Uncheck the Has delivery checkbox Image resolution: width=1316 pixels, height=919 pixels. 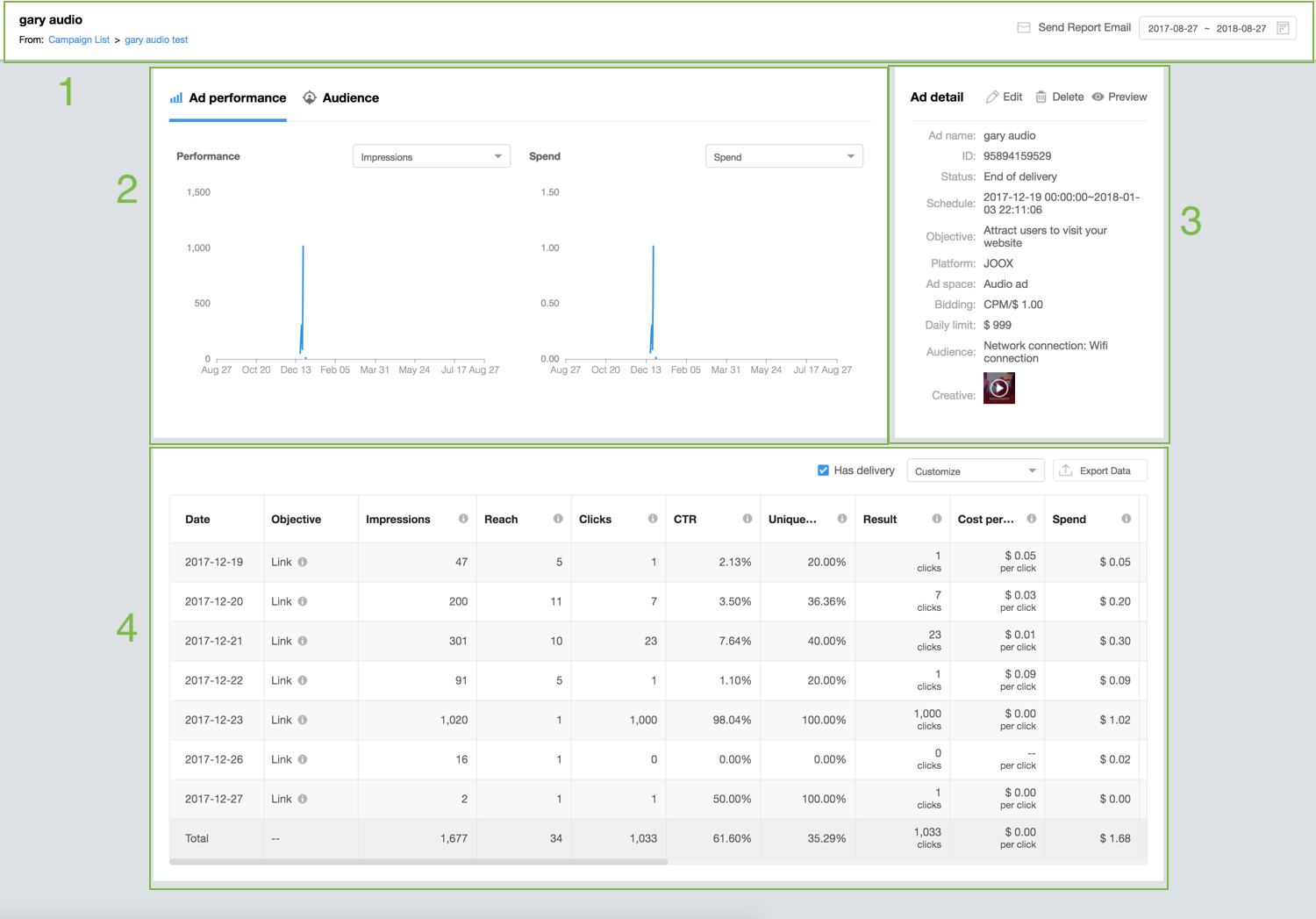click(823, 470)
